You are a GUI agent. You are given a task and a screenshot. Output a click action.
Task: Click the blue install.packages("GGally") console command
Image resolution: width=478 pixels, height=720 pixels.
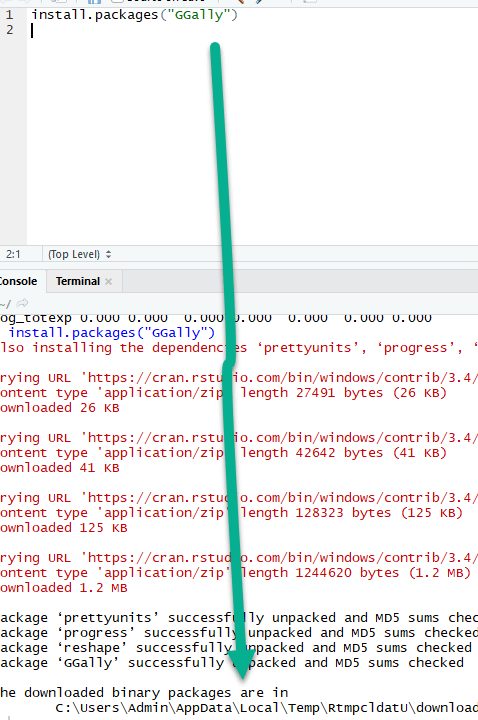pyautogui.click(x=112, y=332)
